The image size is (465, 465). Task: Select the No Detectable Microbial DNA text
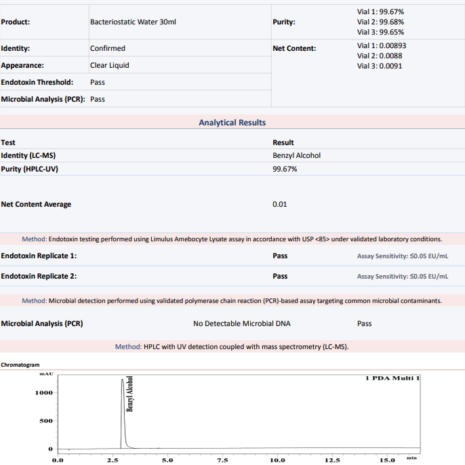242,324
